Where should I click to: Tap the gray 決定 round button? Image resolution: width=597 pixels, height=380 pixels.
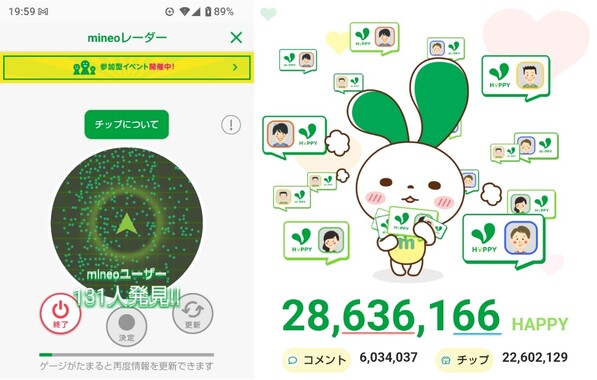click(x=126, y=326)
